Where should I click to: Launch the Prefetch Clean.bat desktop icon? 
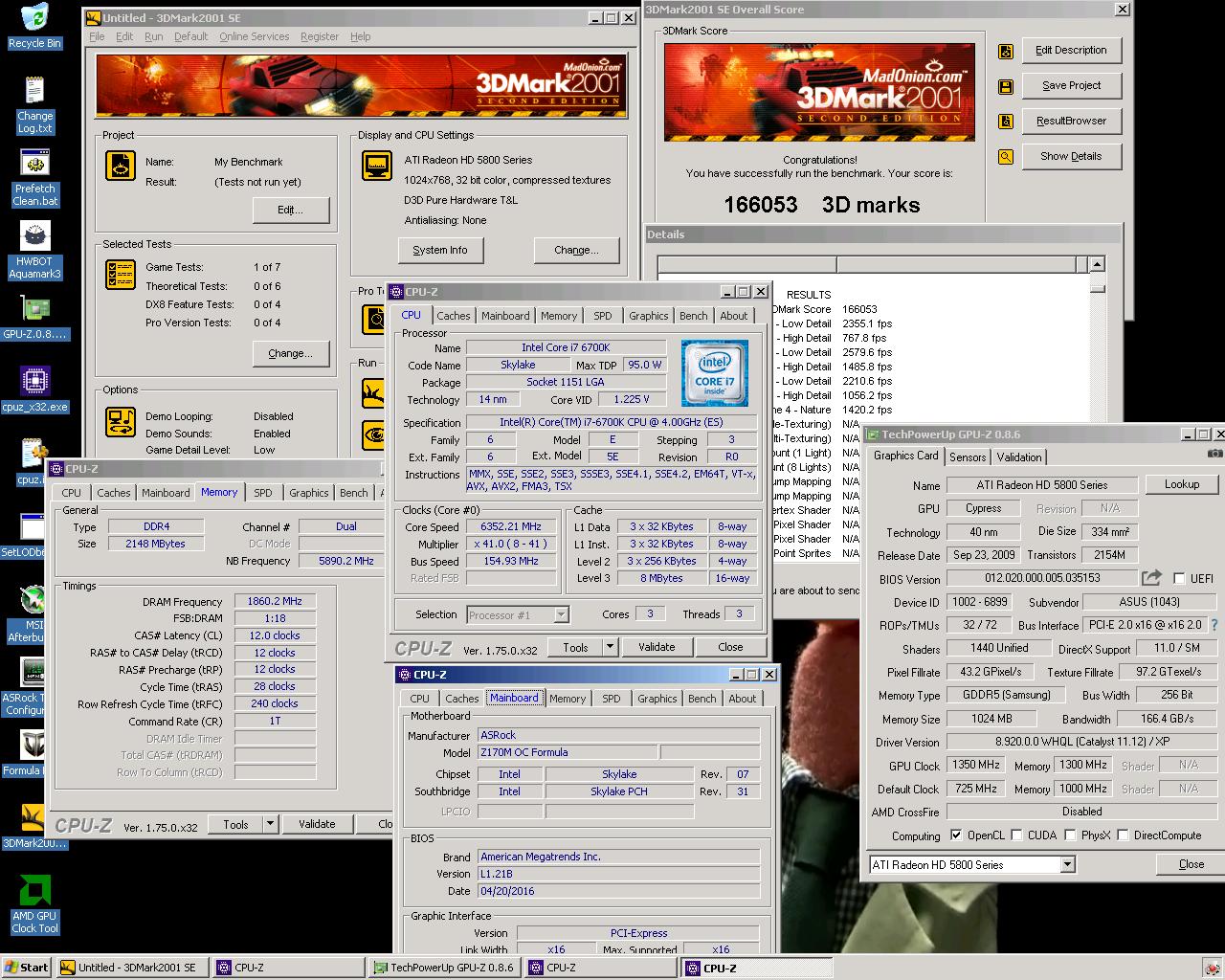[34, 164]
